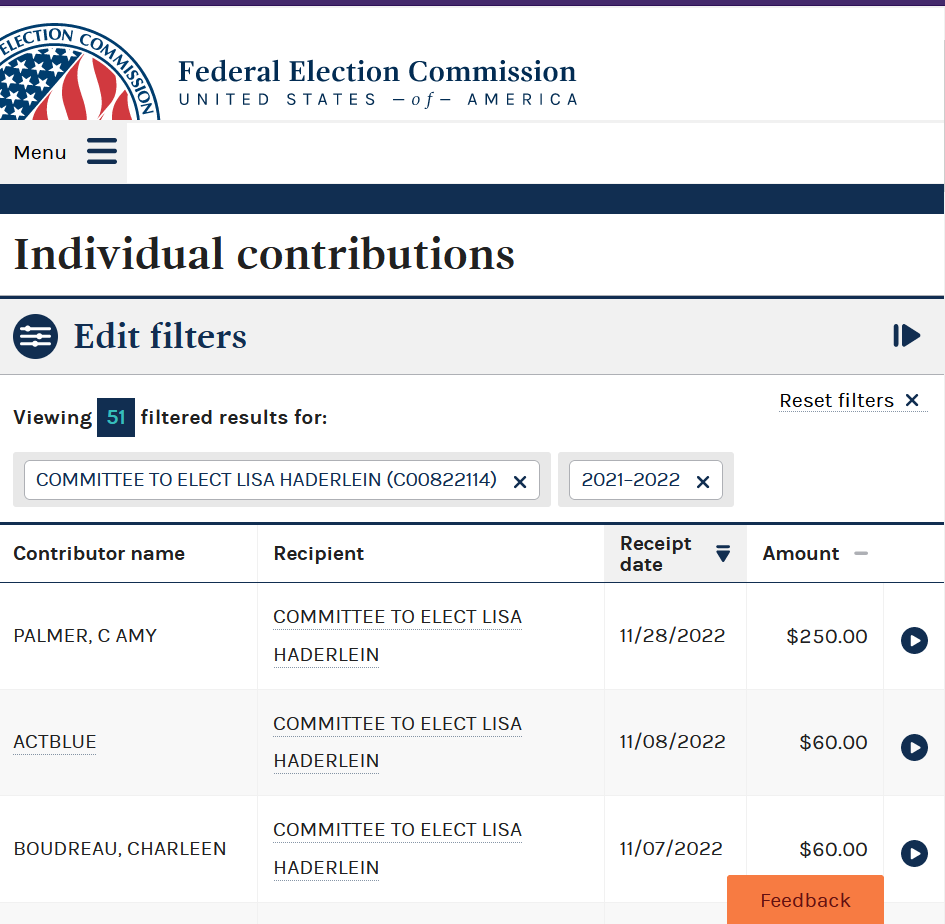Open recipient link in BOUDREAU row

tap(397, 849)
